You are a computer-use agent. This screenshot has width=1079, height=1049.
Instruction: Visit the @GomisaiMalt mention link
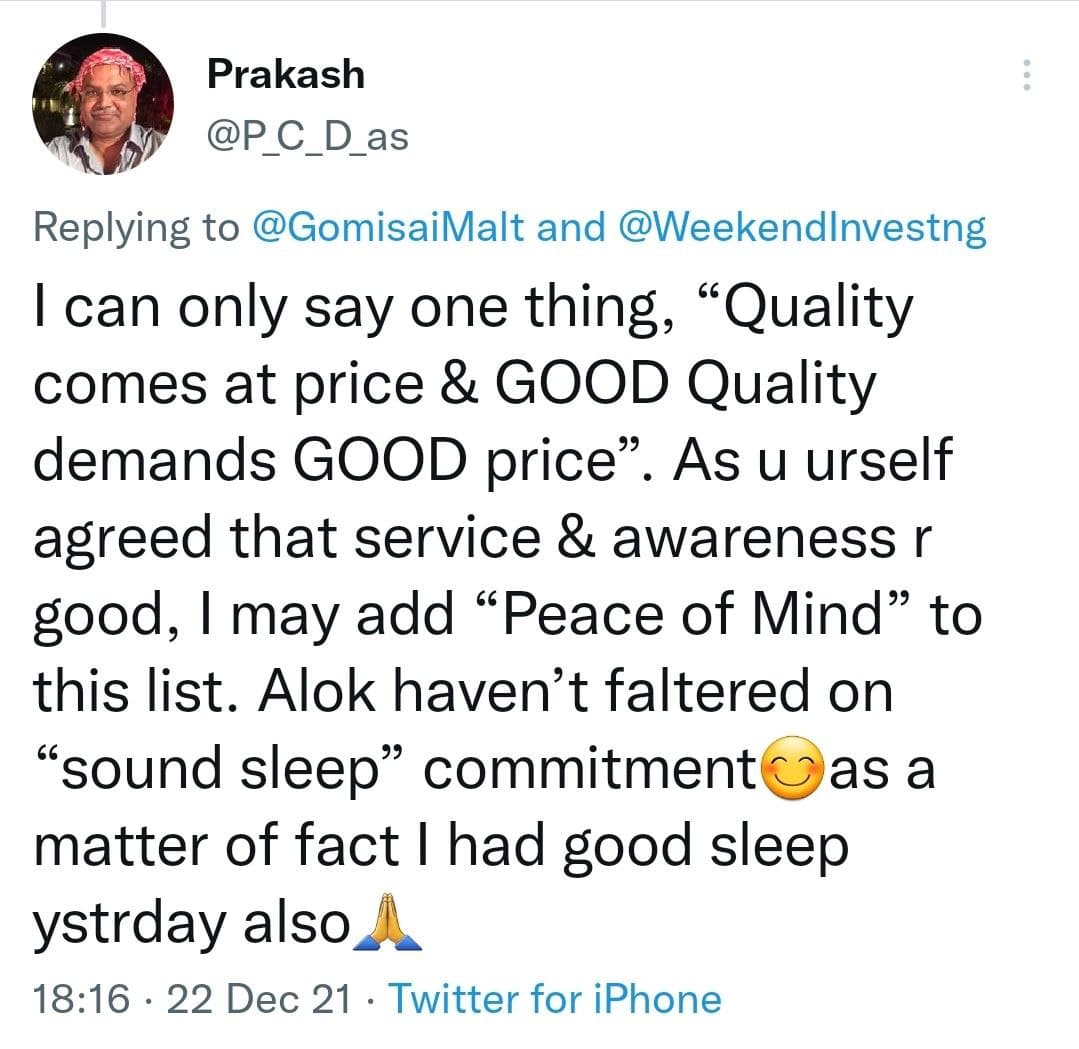click(388, 227)
